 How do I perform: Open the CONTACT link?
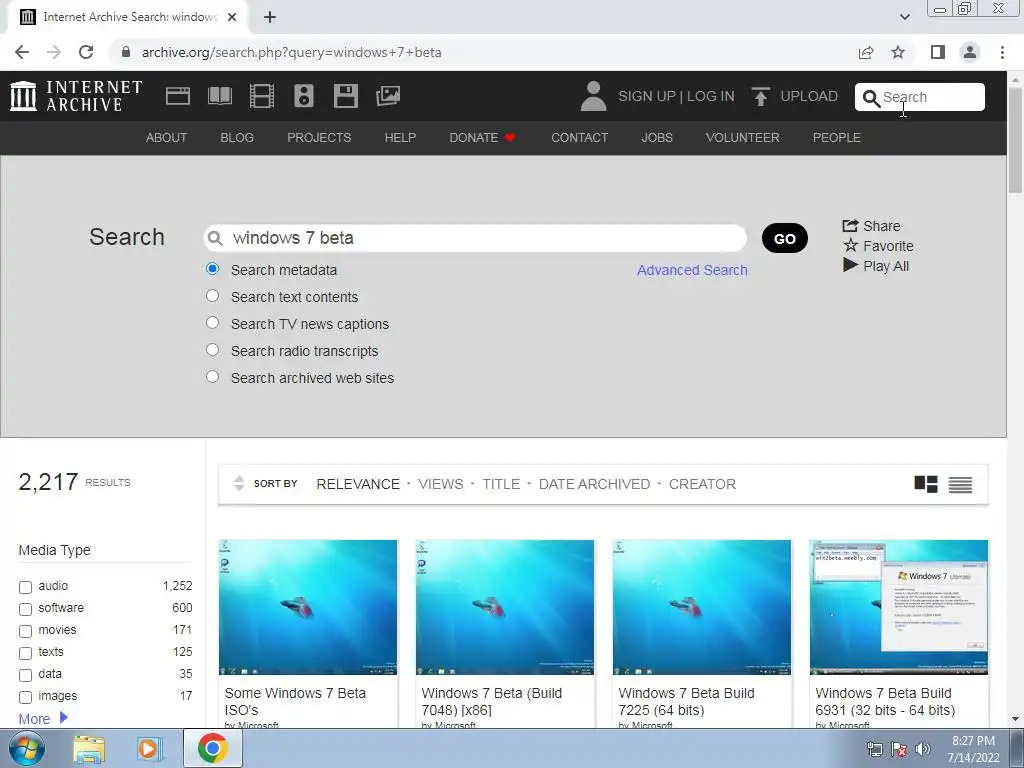click(x=579, y=138)
